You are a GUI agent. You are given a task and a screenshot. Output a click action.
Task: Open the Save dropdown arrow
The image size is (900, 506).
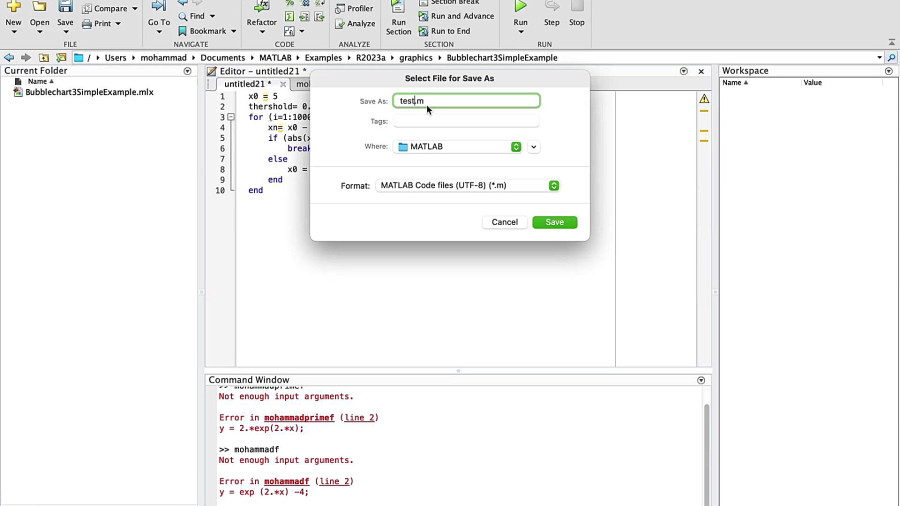tap(65, 32)
